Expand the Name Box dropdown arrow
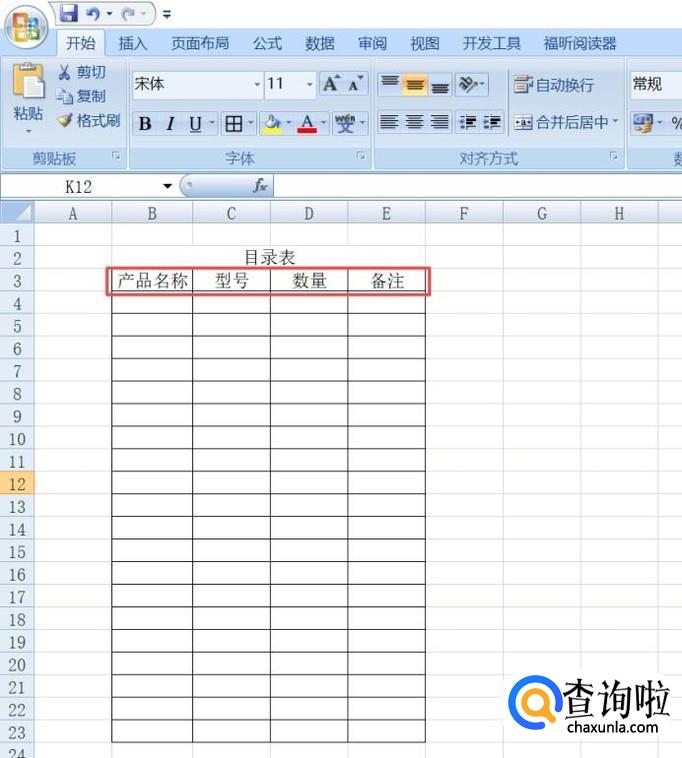 pyautogui.click(x=167, y=186)
